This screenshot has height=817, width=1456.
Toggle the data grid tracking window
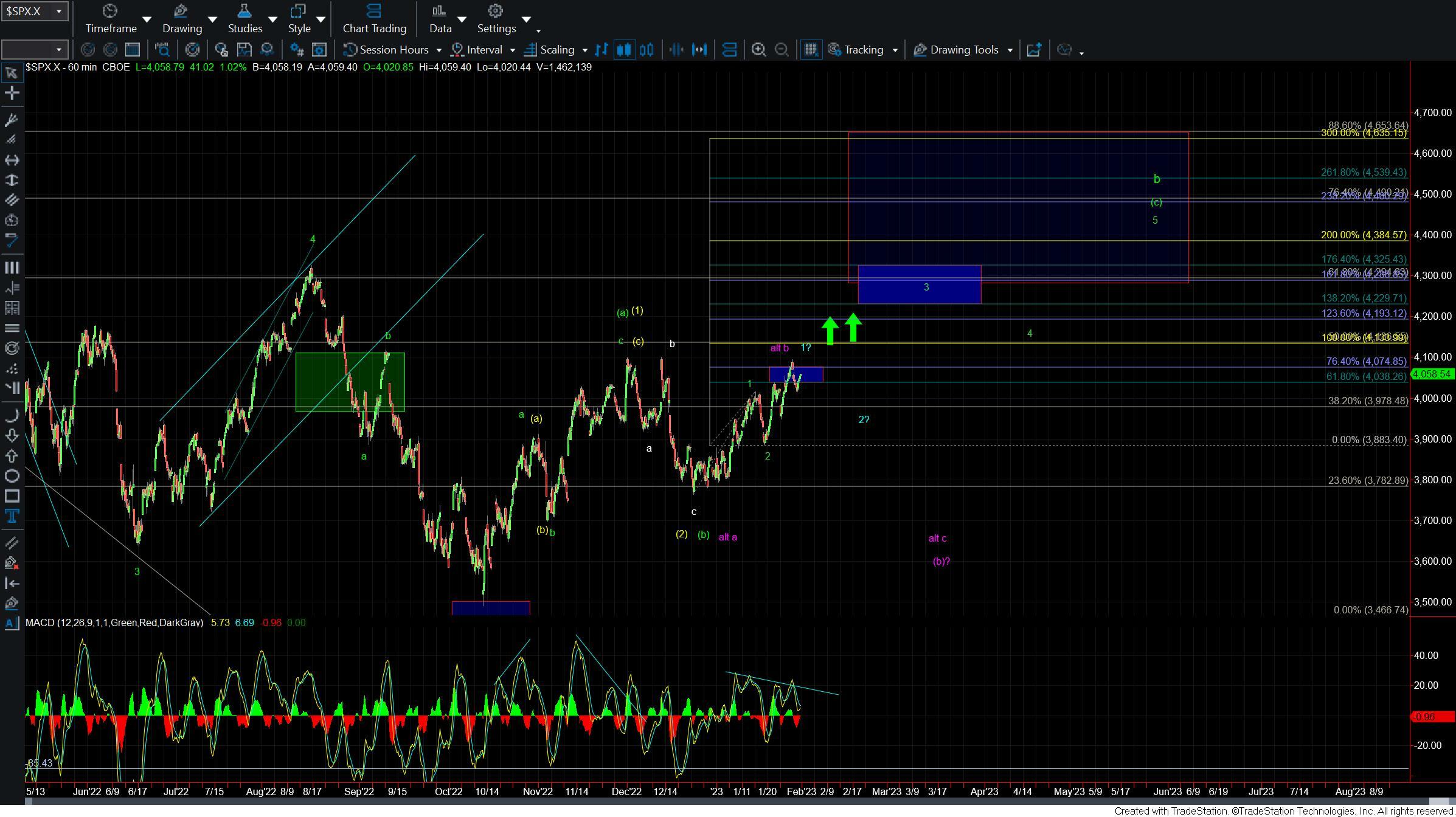(811, 50)
